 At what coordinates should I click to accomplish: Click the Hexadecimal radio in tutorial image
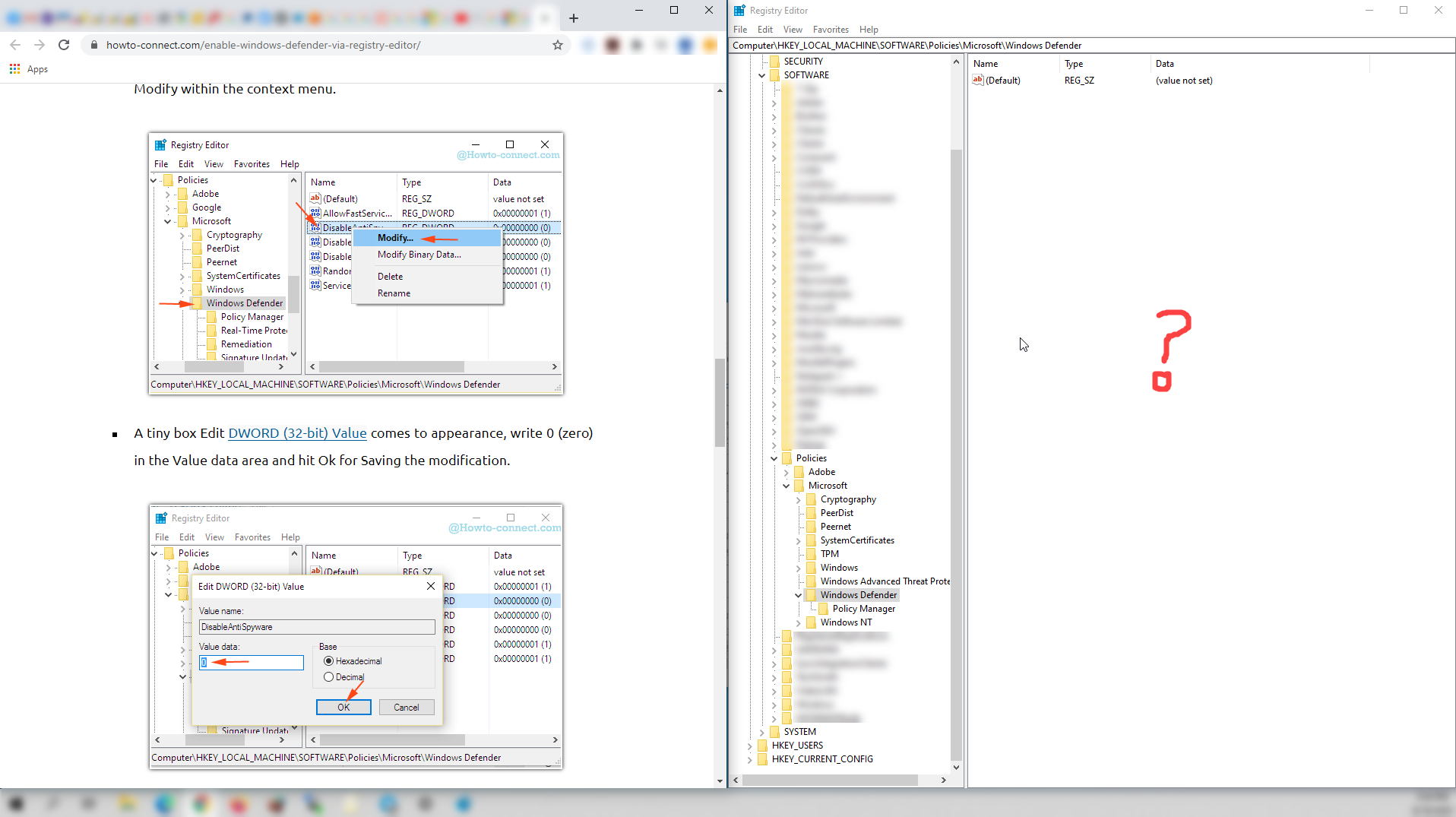328,661
